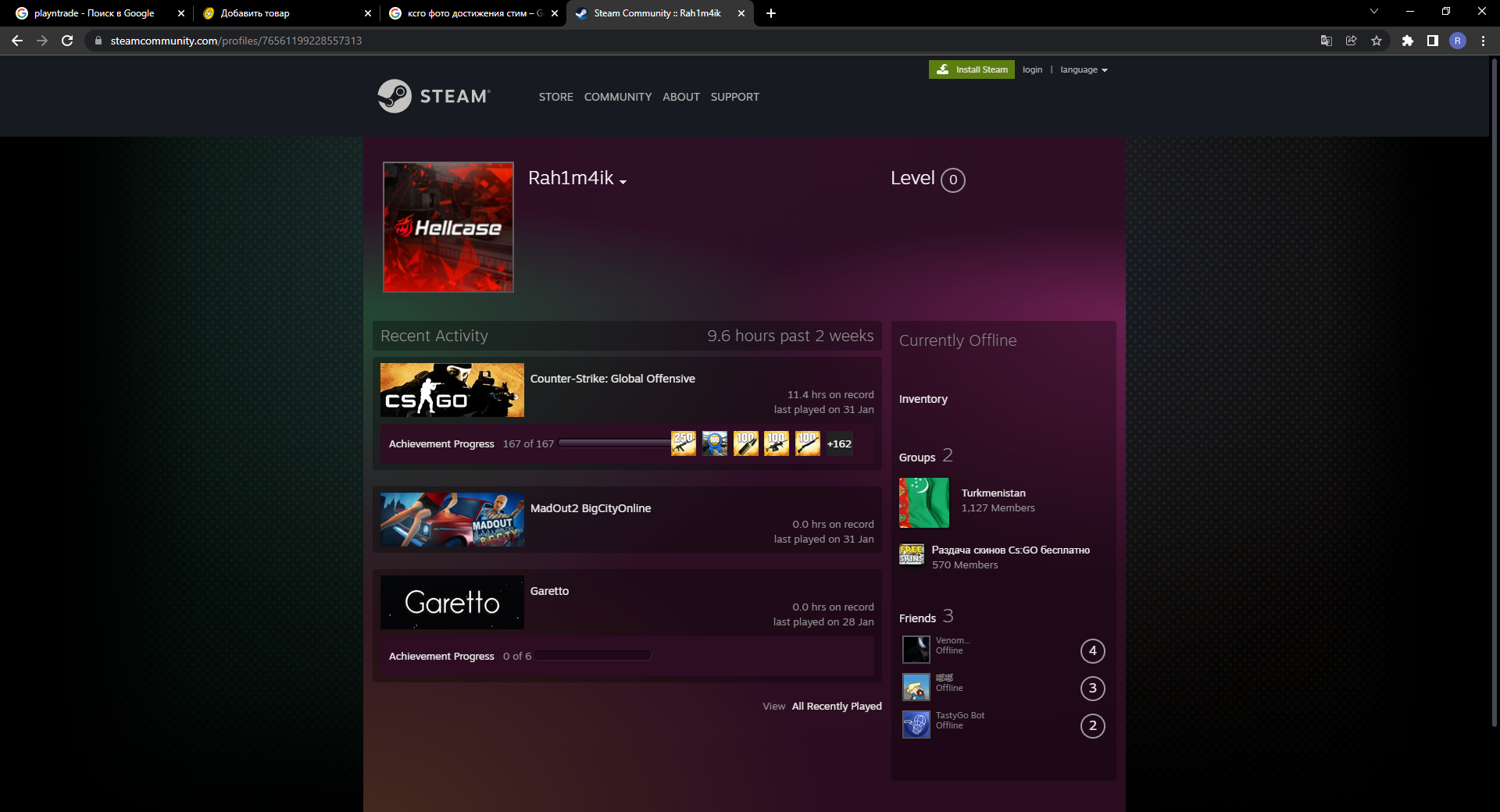The image size is (1500, 812).
Task: Click the level 4 badge beside Venom
Action: coord(1092,650)
